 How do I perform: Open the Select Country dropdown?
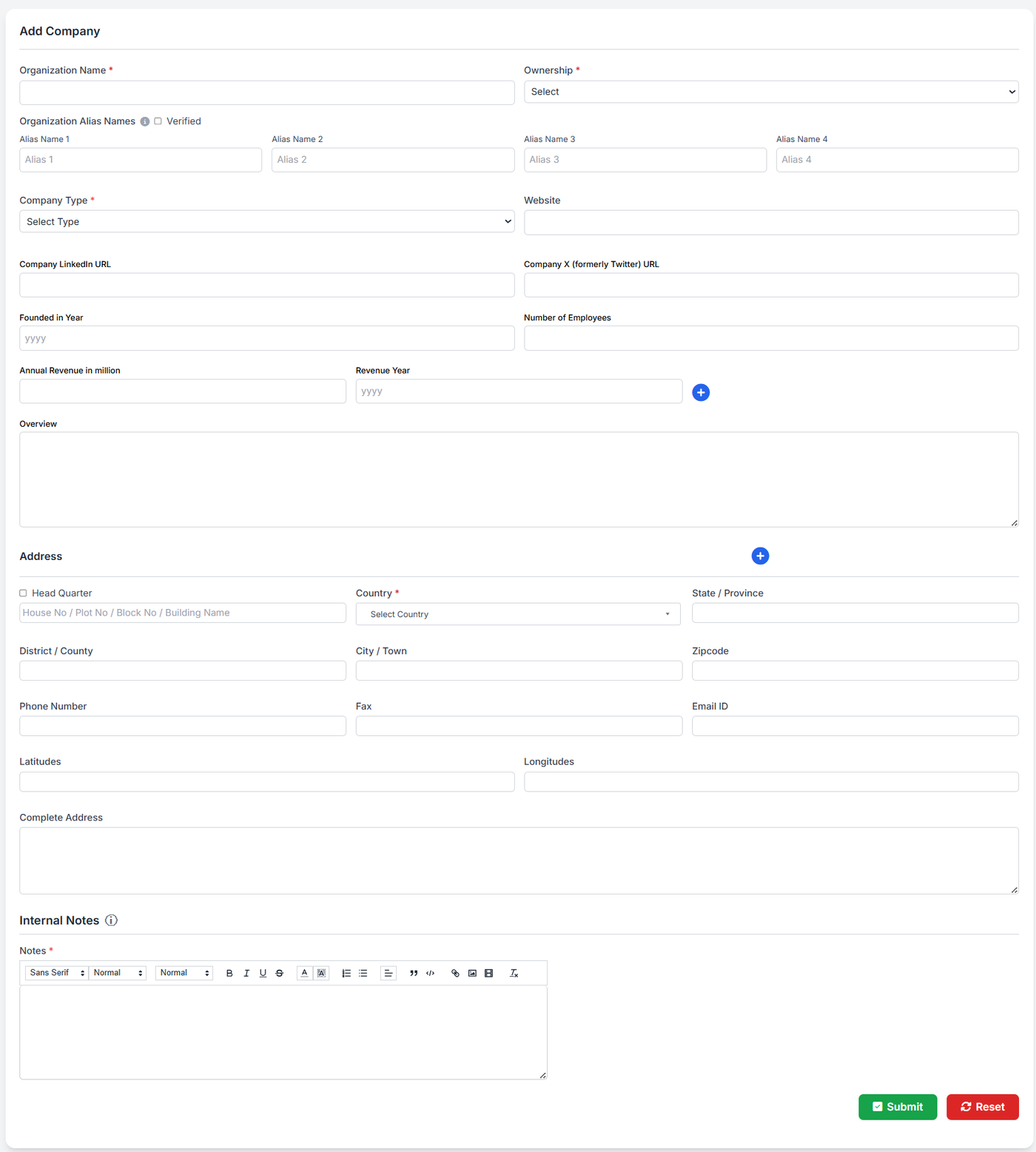[x=518, y=614]
